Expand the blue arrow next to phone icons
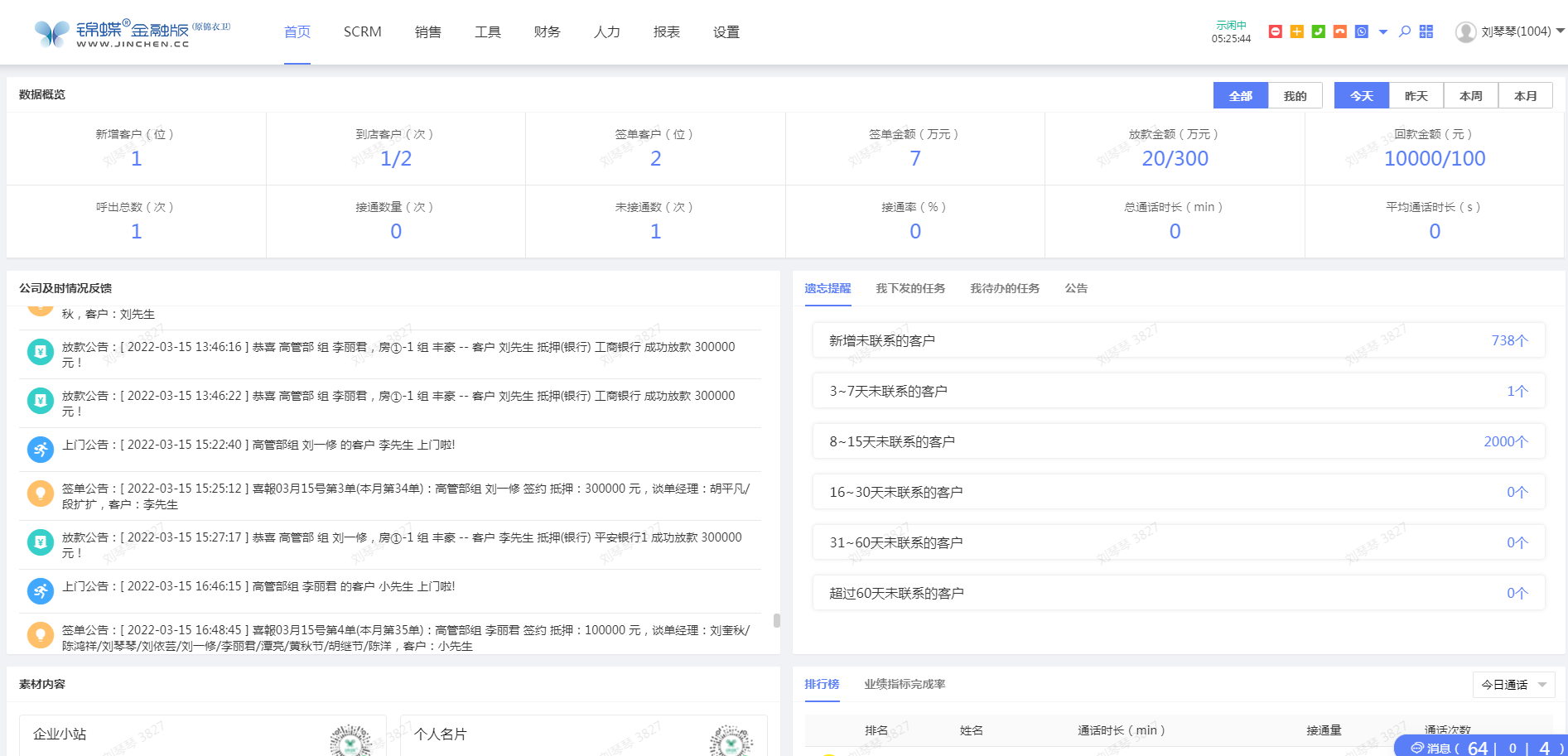1568x756 pixels. [x=1383, y=32]
